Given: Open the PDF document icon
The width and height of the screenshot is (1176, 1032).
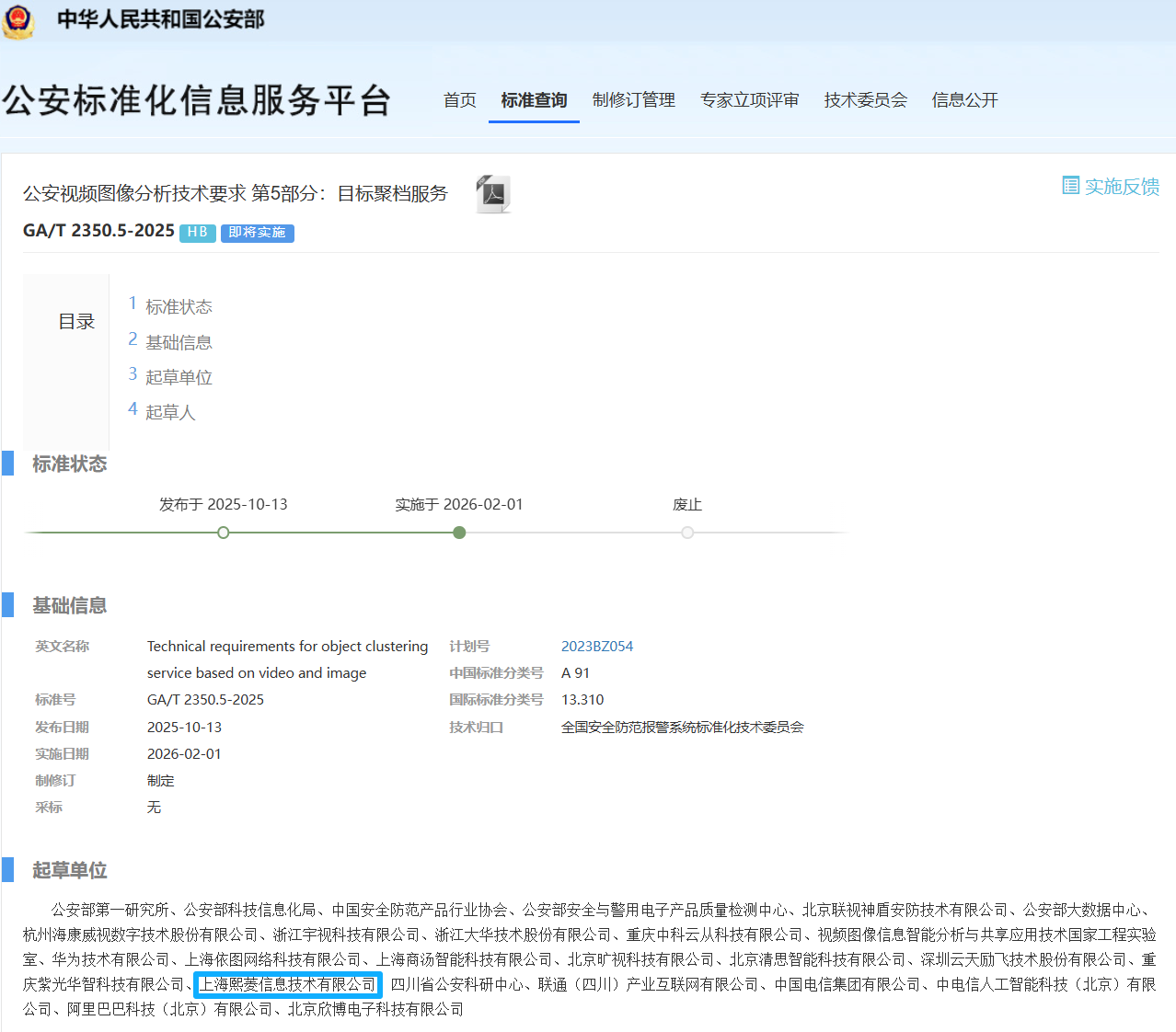Looking at the screenshot, I should 492,194.
